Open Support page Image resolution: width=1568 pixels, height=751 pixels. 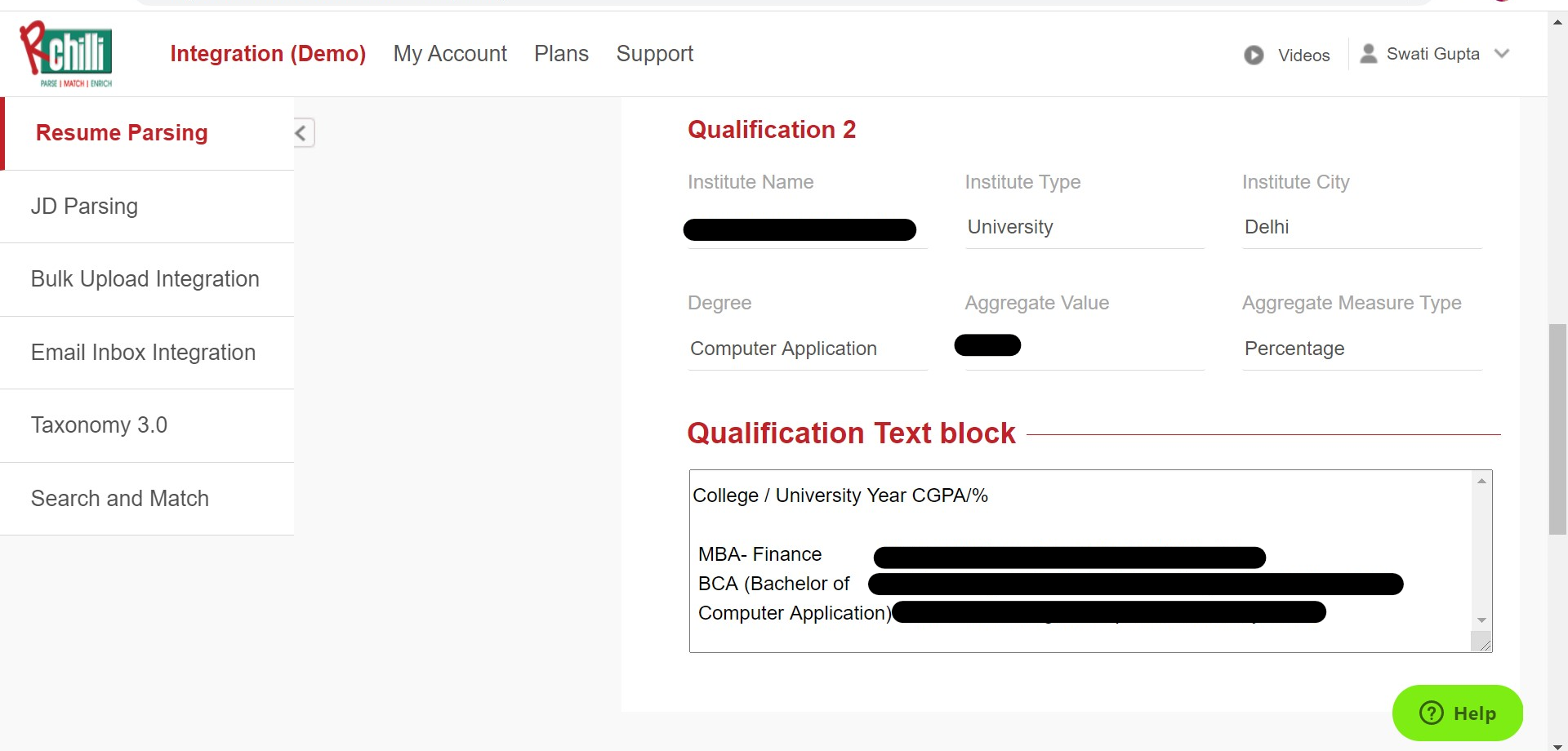655,54
